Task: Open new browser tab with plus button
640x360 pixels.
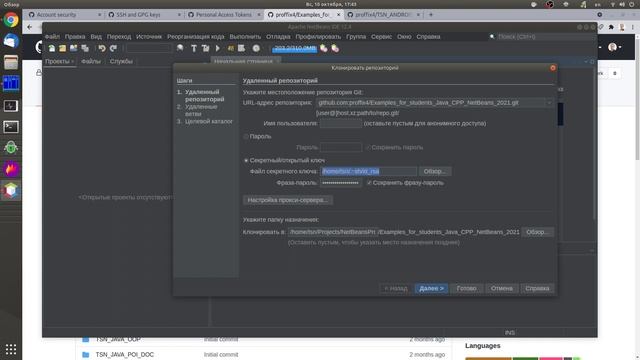Action: pyautogui.click(x=431, y=15)
